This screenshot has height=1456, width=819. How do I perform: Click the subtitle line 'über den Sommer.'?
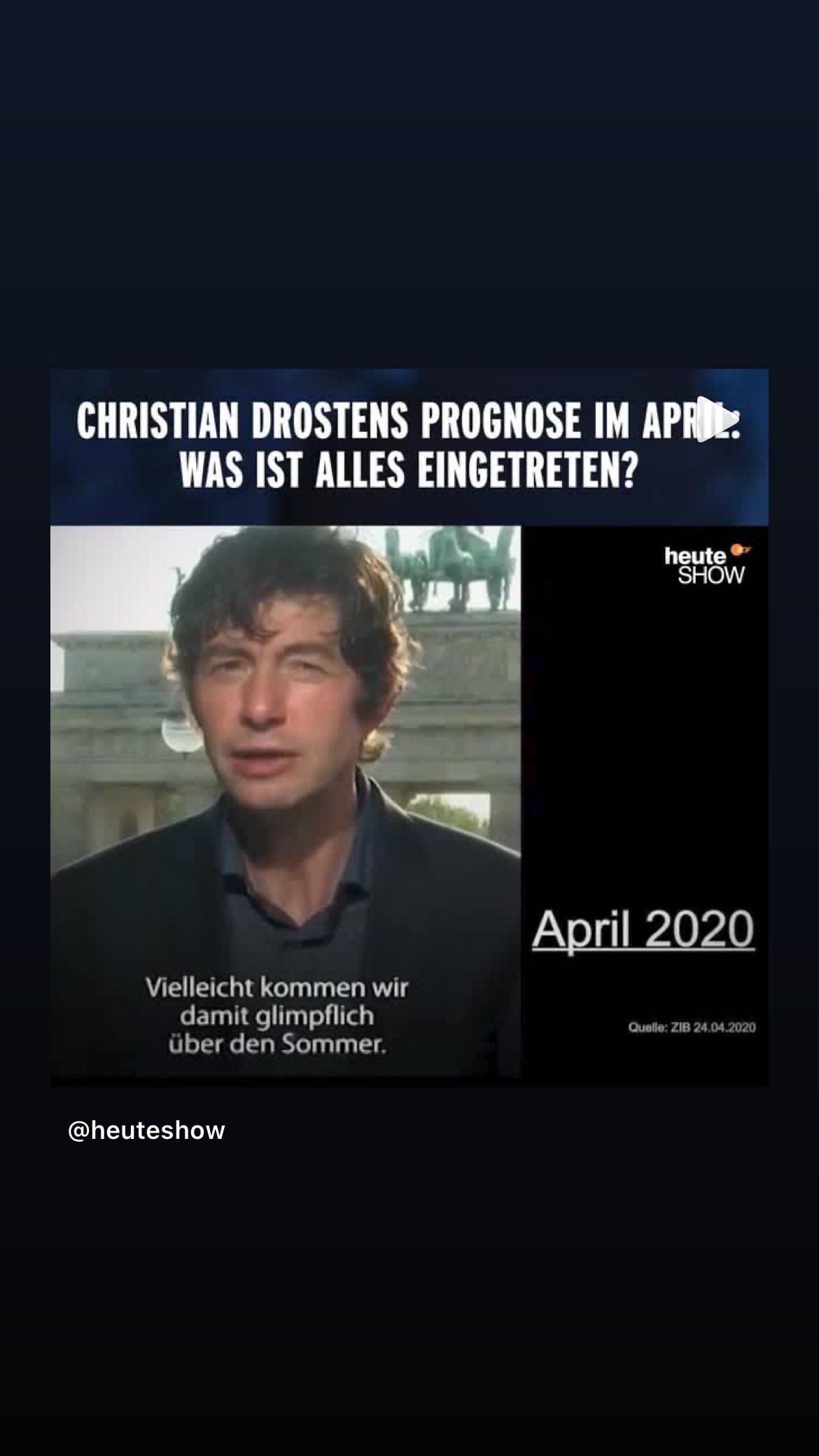[x=277, y=1044]
